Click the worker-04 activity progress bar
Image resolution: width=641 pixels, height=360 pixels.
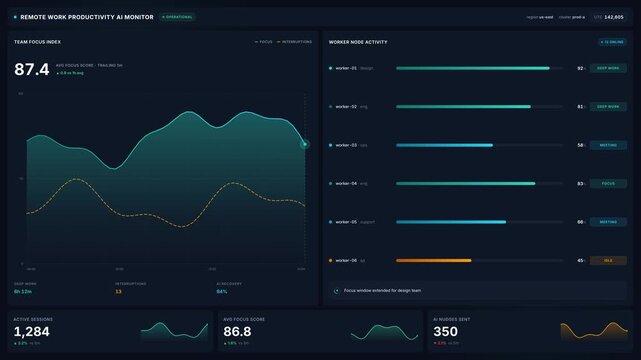[479, 183]
